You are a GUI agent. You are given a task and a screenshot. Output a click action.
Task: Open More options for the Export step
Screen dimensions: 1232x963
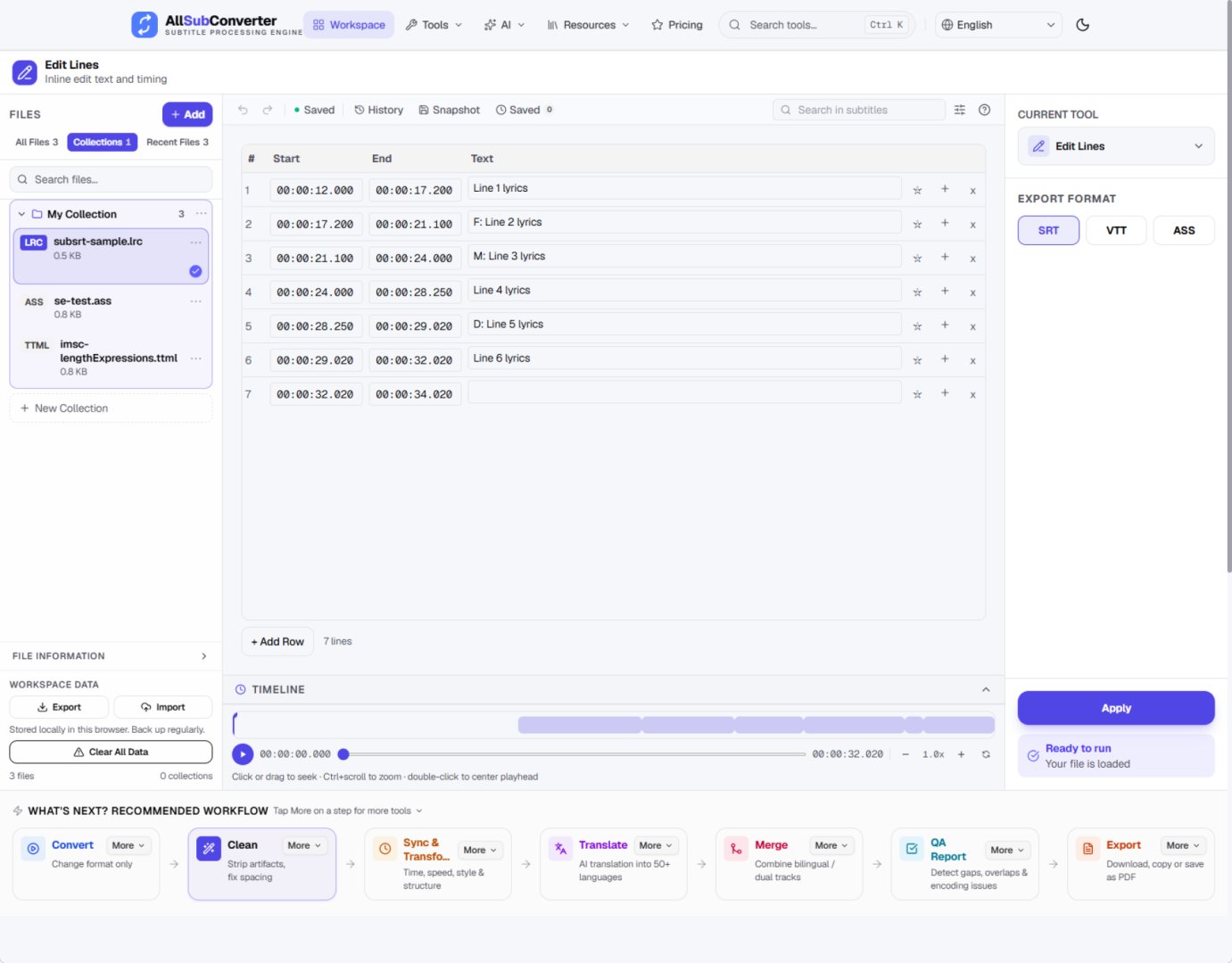(1183, 845)
